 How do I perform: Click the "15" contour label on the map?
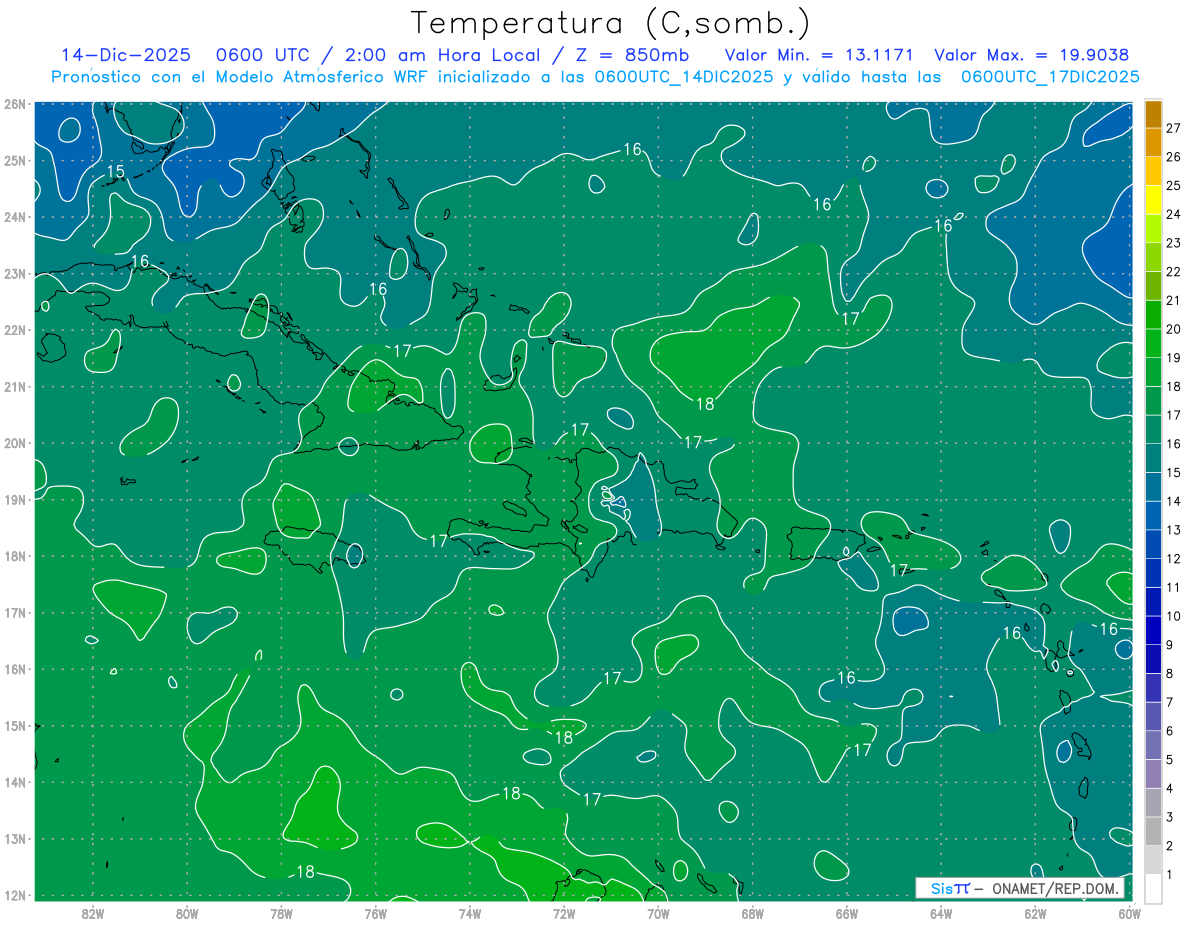click(116, 172)
